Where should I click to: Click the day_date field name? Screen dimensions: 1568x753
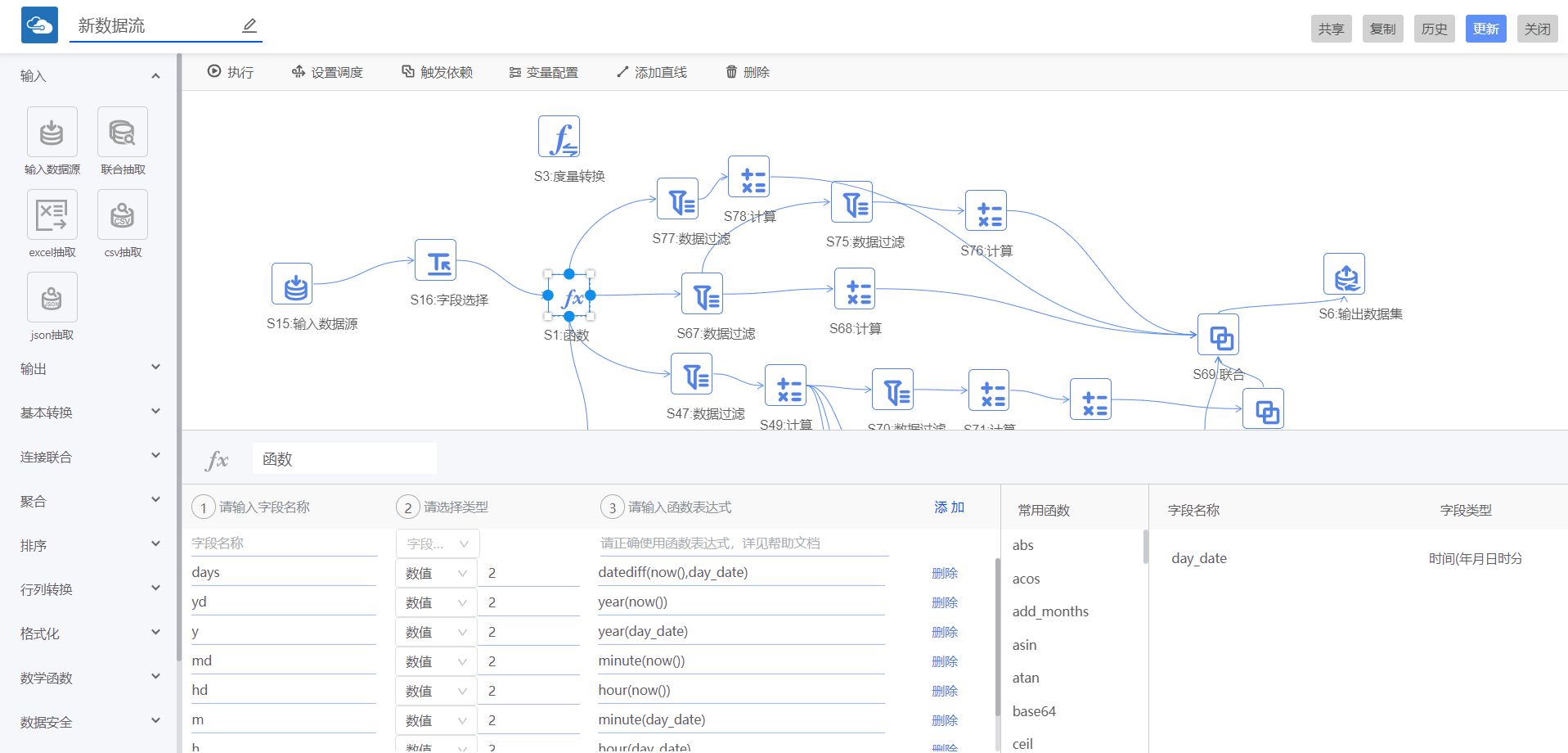1199,558
